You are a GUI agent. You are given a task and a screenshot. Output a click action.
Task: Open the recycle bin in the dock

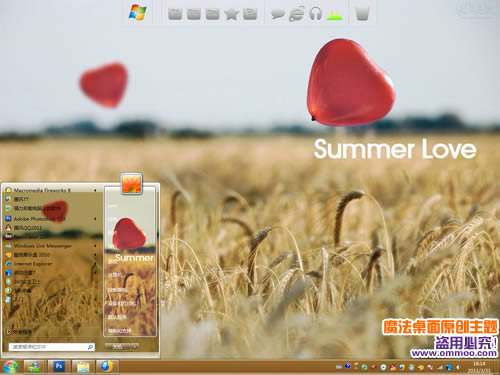click(362, 14)
